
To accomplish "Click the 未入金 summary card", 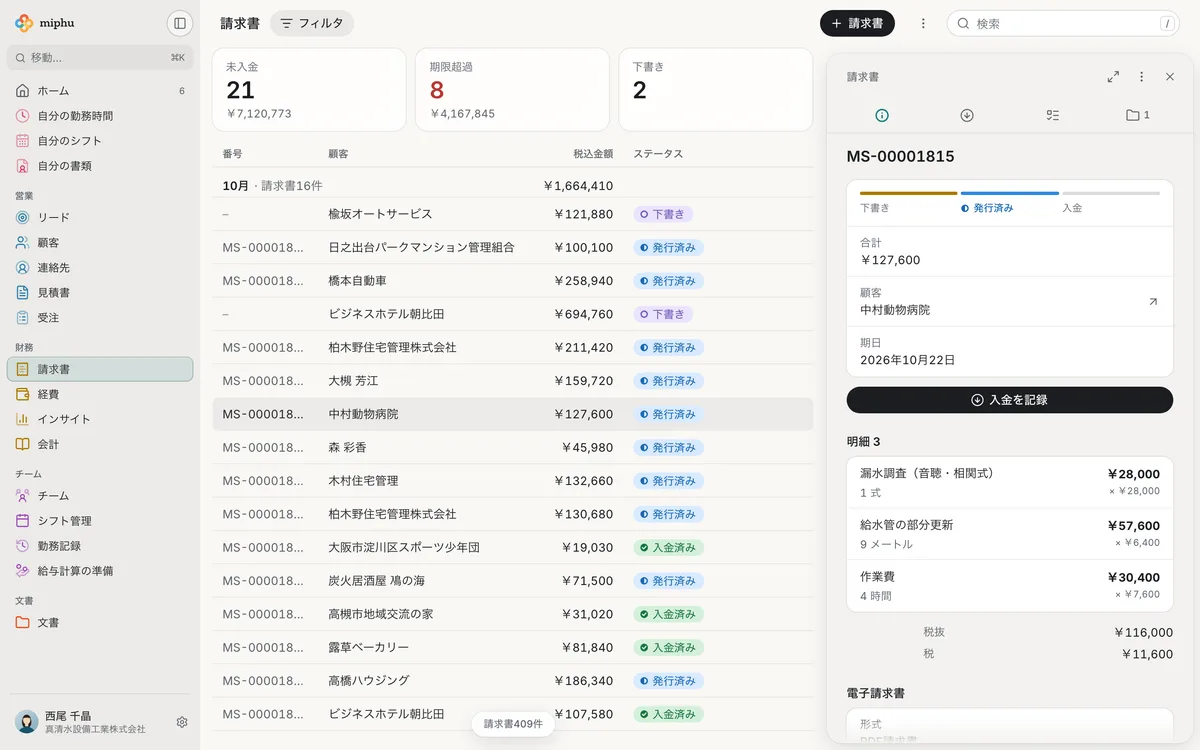I will click(x=309, y=89).
